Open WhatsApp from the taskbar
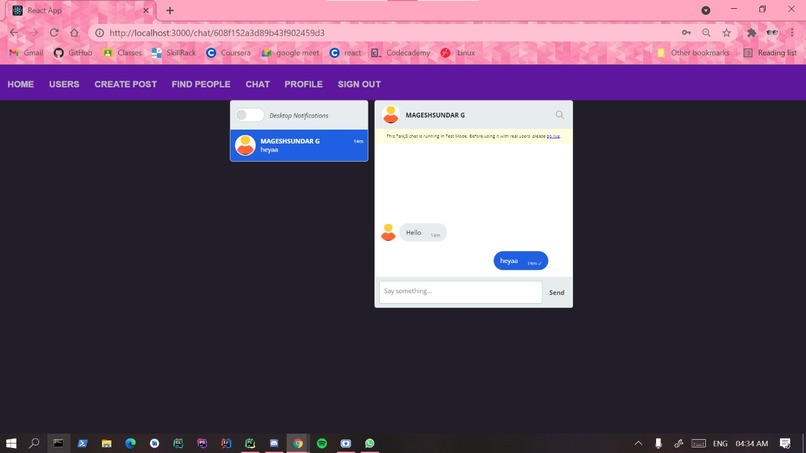The image size is (806, 453). click(370, 443)
